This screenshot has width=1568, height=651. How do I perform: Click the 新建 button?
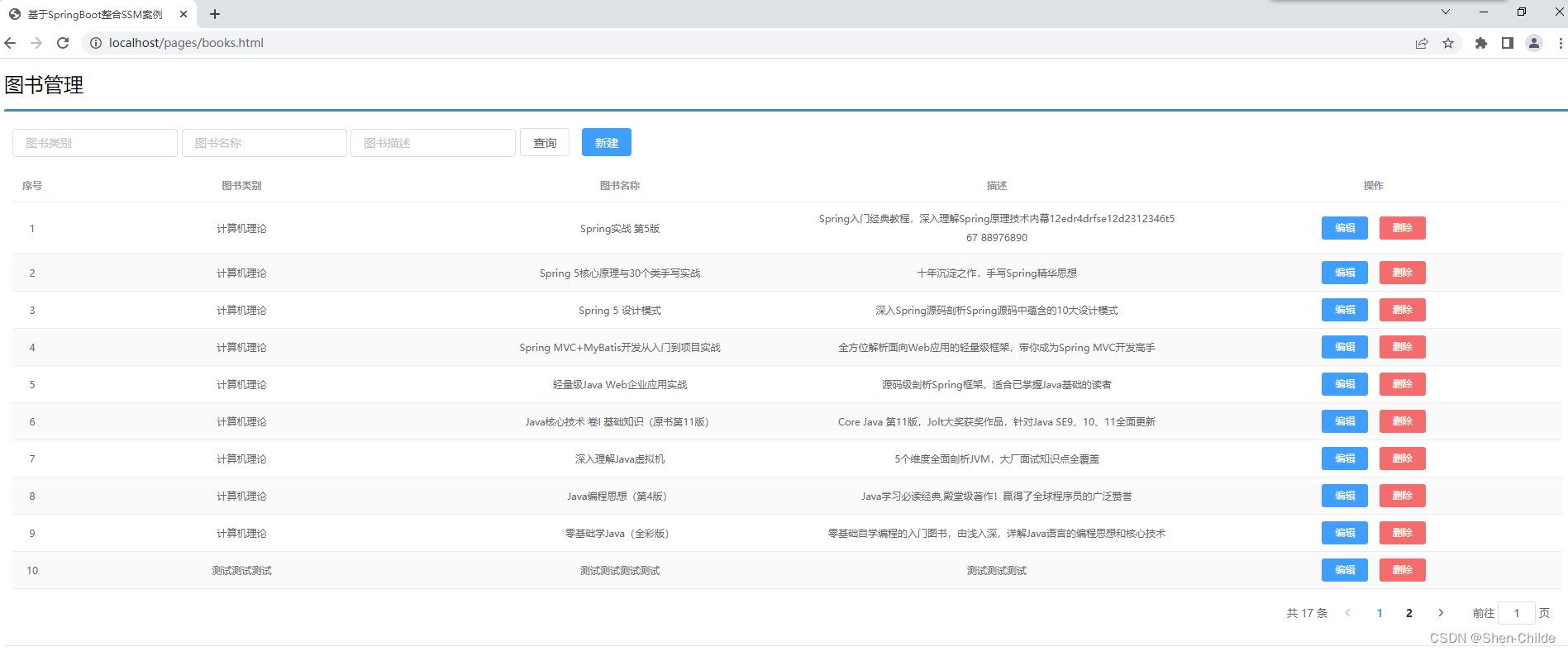pyautogui.click(x=607, y=142)
